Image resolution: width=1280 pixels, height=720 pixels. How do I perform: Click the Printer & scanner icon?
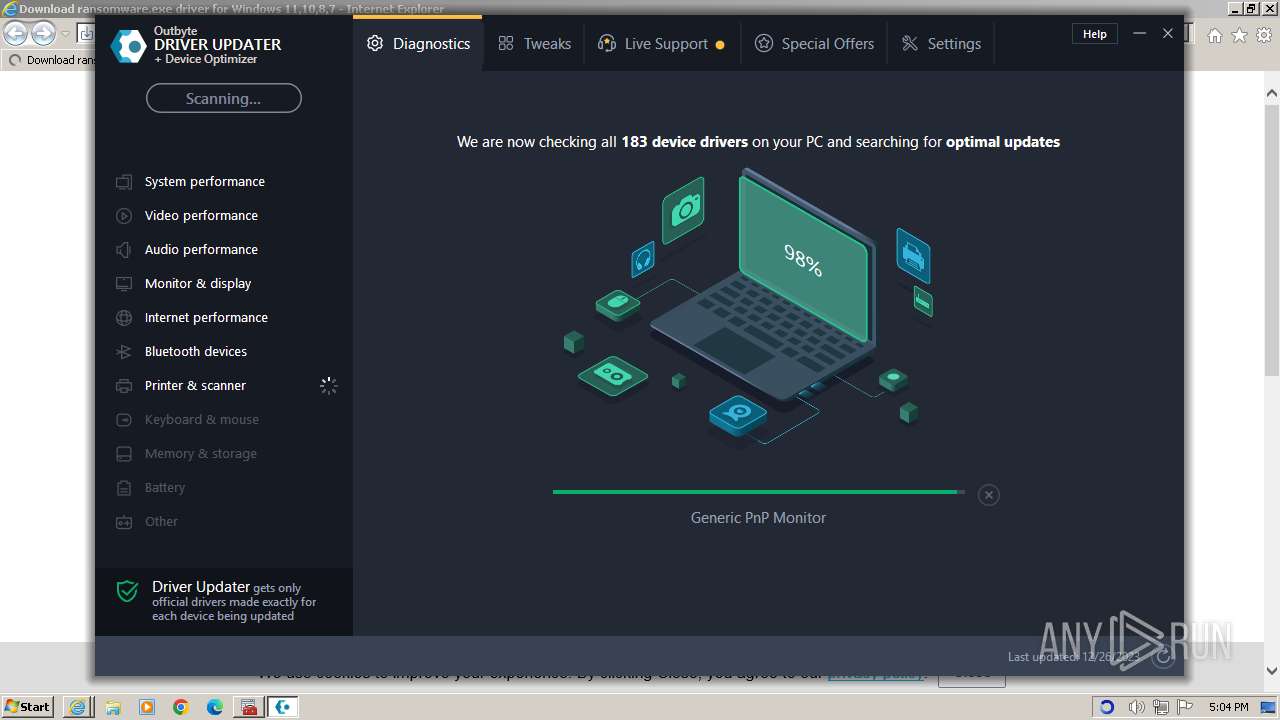(124, 386)
